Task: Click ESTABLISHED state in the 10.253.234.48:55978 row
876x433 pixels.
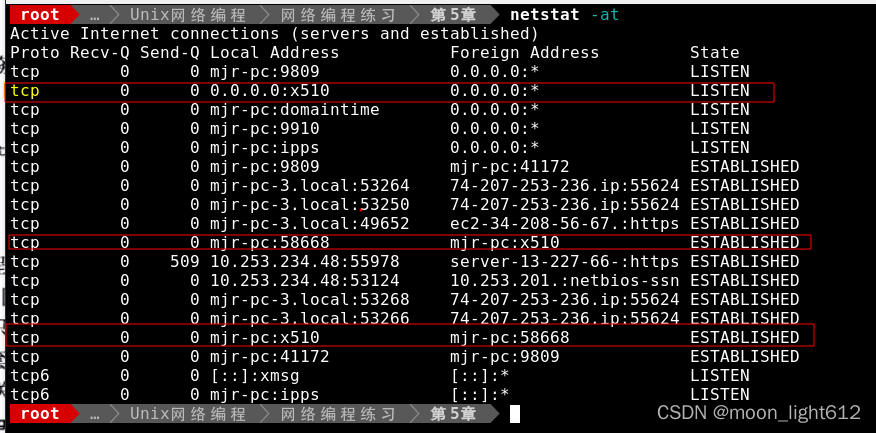Action: [745, 261]
